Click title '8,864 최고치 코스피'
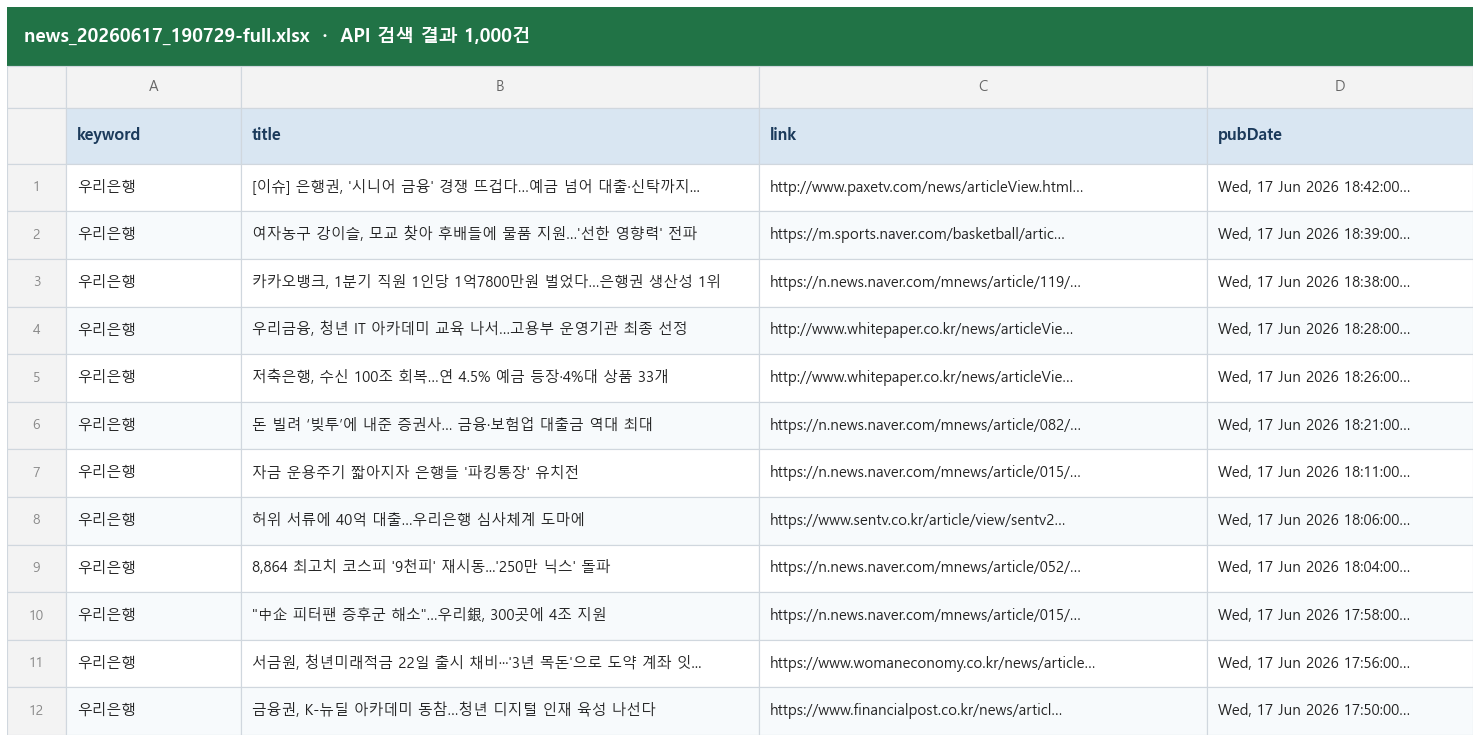This screenshot has height=742, width=1479. click(x=500, y=568)
